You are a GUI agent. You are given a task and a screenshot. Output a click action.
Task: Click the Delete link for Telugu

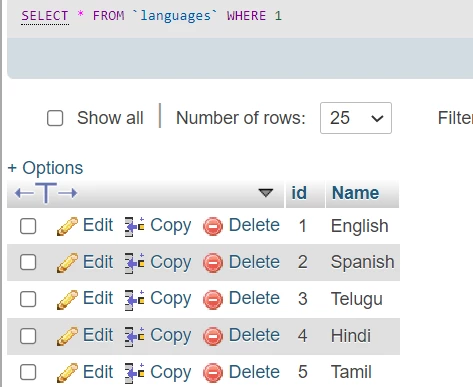pyautogui.click(x=254, y=298)
